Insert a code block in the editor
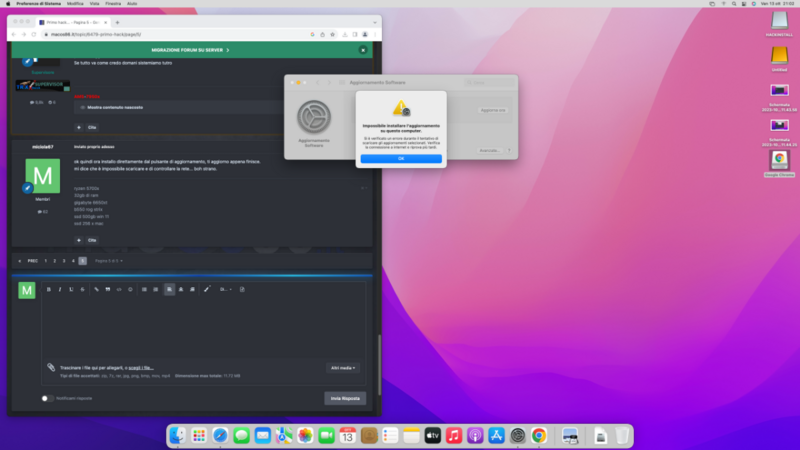 [x=119, y=289]
